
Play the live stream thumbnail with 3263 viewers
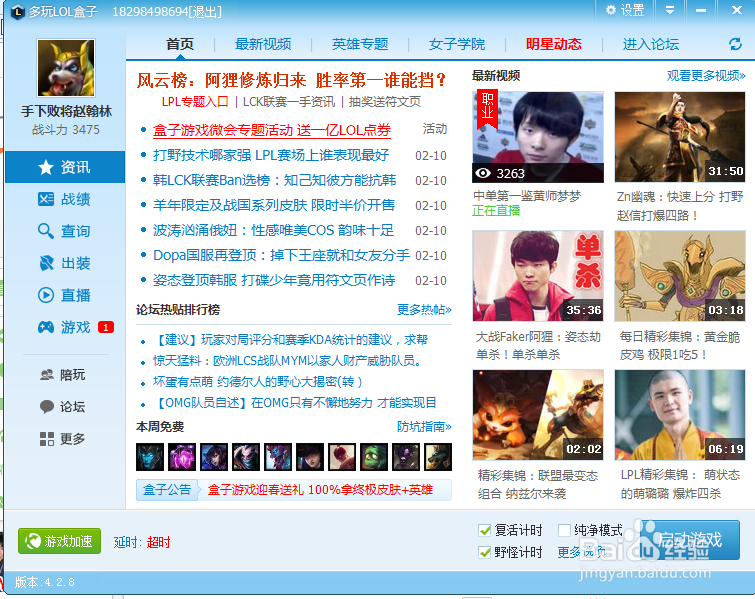[538, 137]
